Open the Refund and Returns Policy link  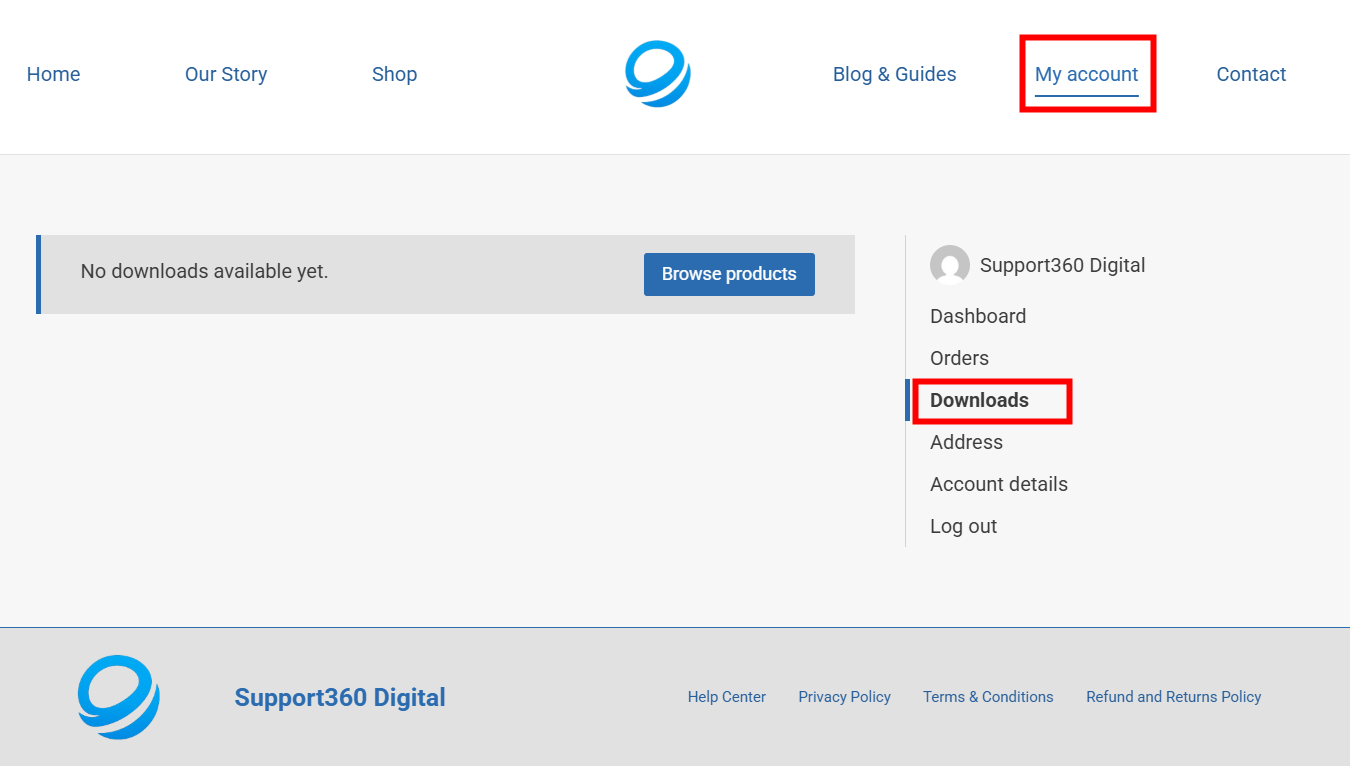pos(1173,697)
